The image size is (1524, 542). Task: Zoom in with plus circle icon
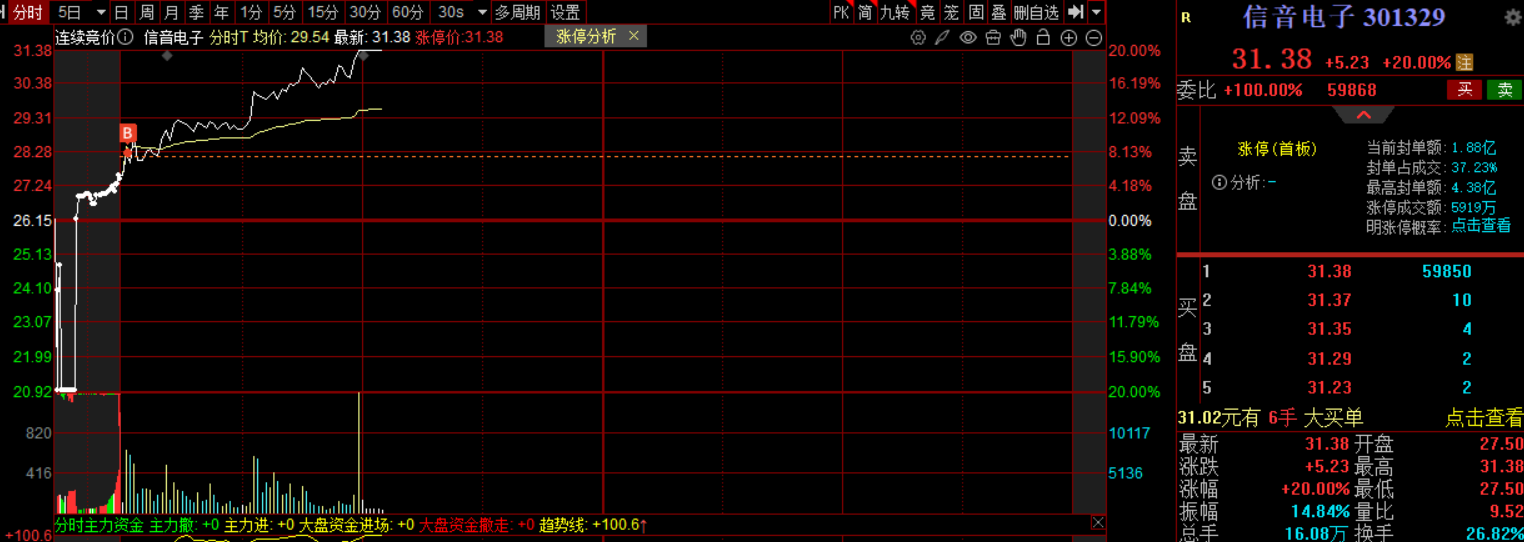(x=1068, y=38)
